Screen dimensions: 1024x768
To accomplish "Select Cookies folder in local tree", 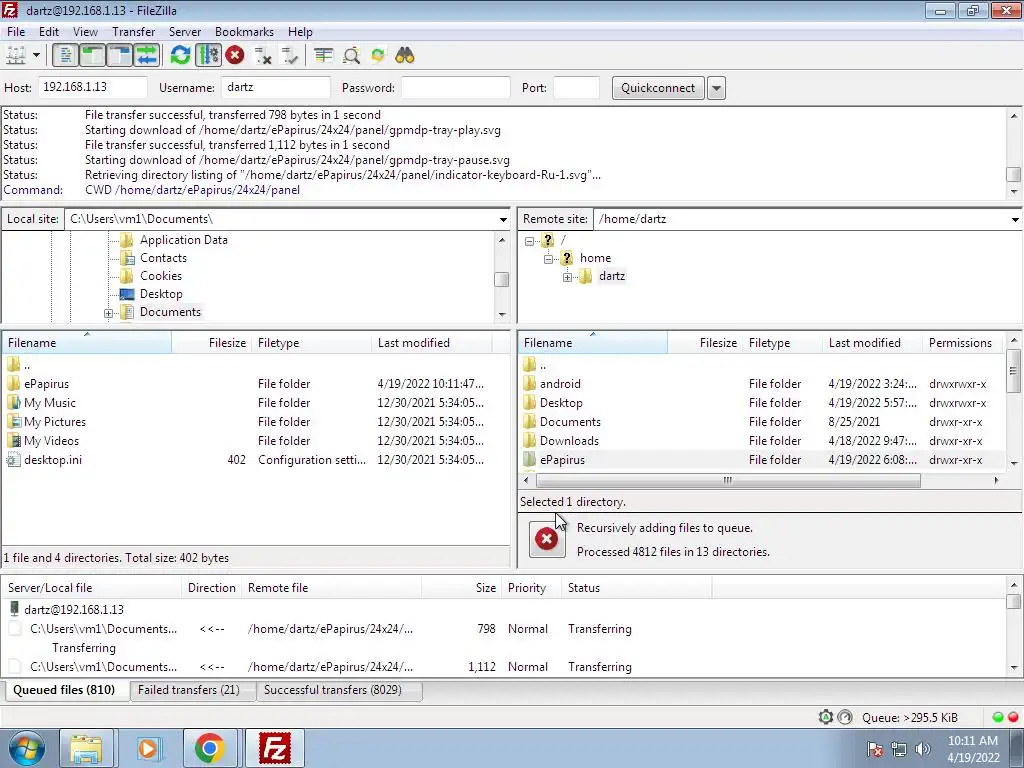I will coord(161,276).
